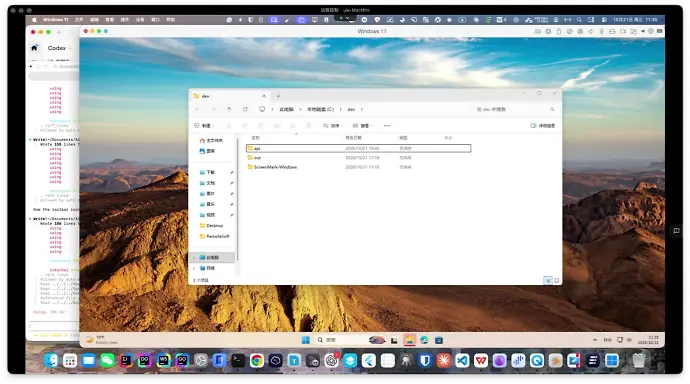This screenshot has width=690, height=384.
Task: Open File Explorer from Windows taskbar
Action: click(x=409, y=340)
